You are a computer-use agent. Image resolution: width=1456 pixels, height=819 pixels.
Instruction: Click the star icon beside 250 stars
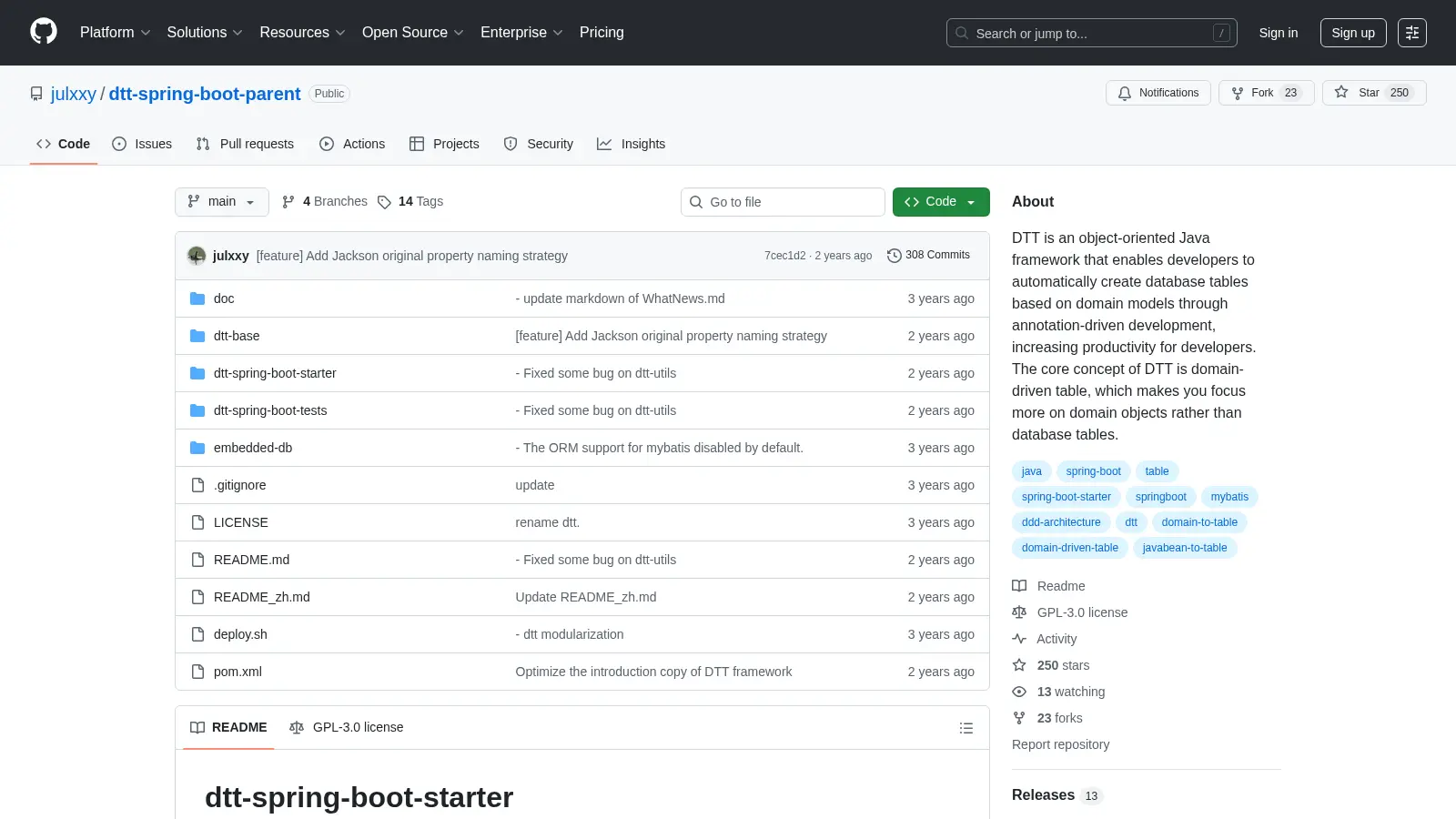click(1019, 665)
